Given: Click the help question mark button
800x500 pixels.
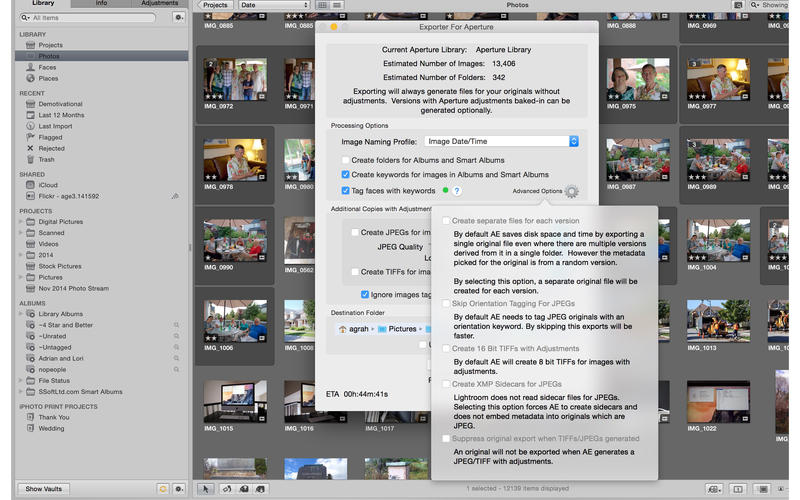Looking at the screenshot, I should tap(457, 191).
